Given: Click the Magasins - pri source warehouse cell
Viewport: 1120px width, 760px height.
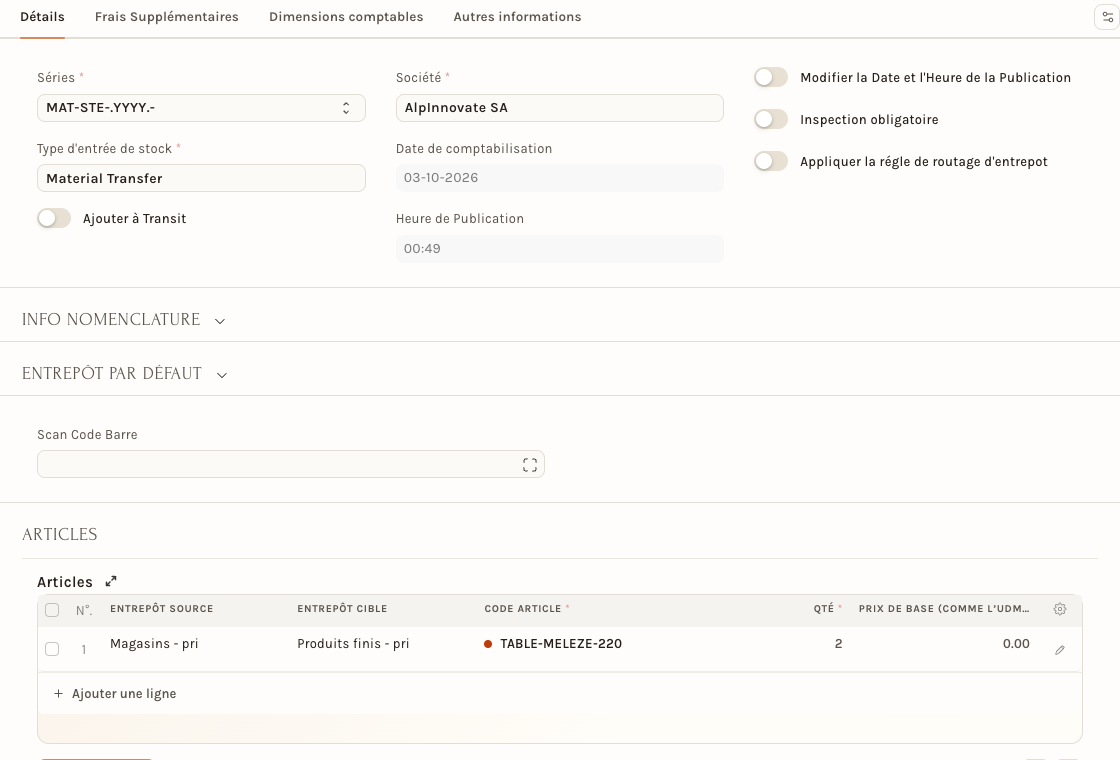Looking at the screenshot, I should pyautogui.click(x=196, y=649).
